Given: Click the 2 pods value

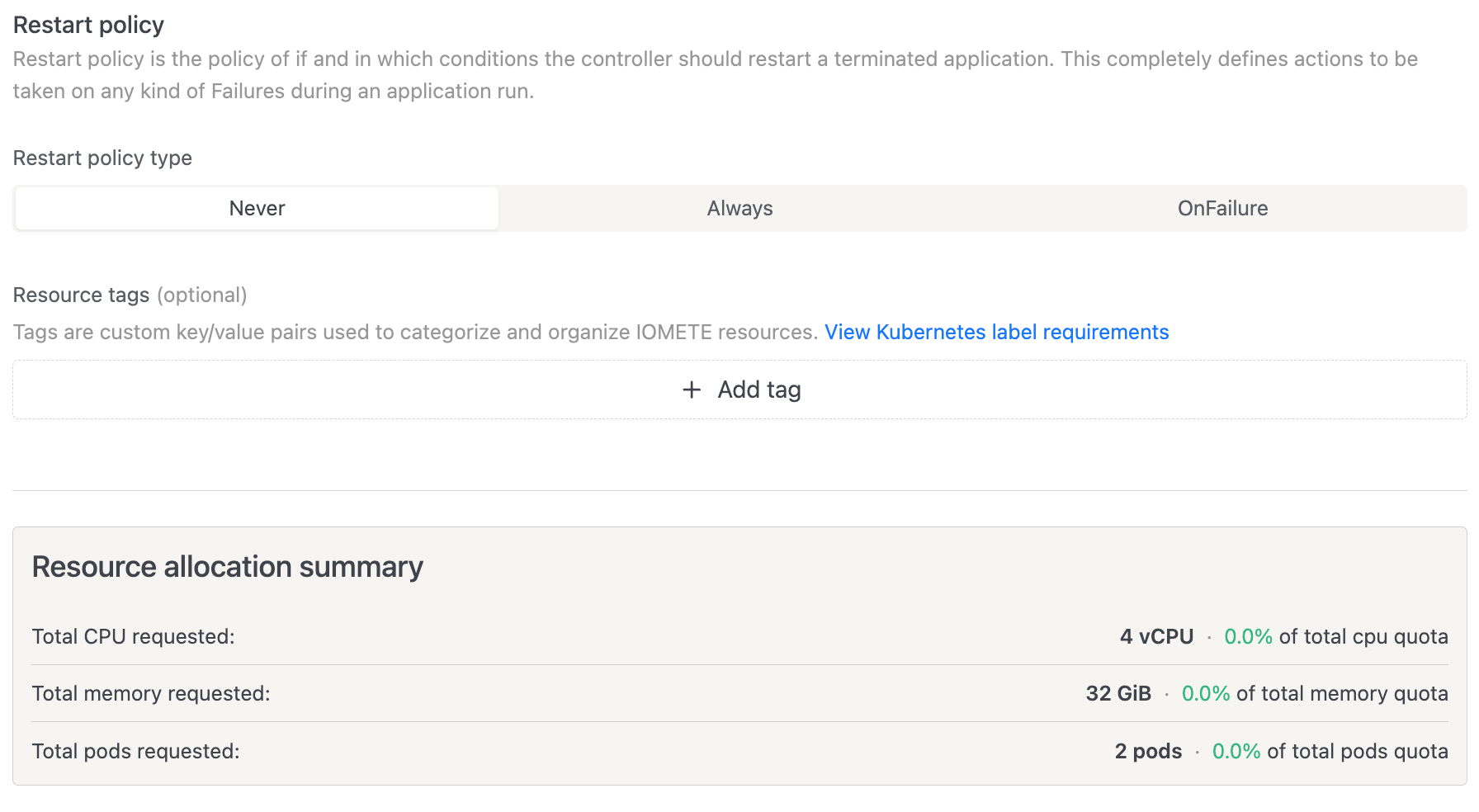Looking at the screenshot, I should 1148,751.
